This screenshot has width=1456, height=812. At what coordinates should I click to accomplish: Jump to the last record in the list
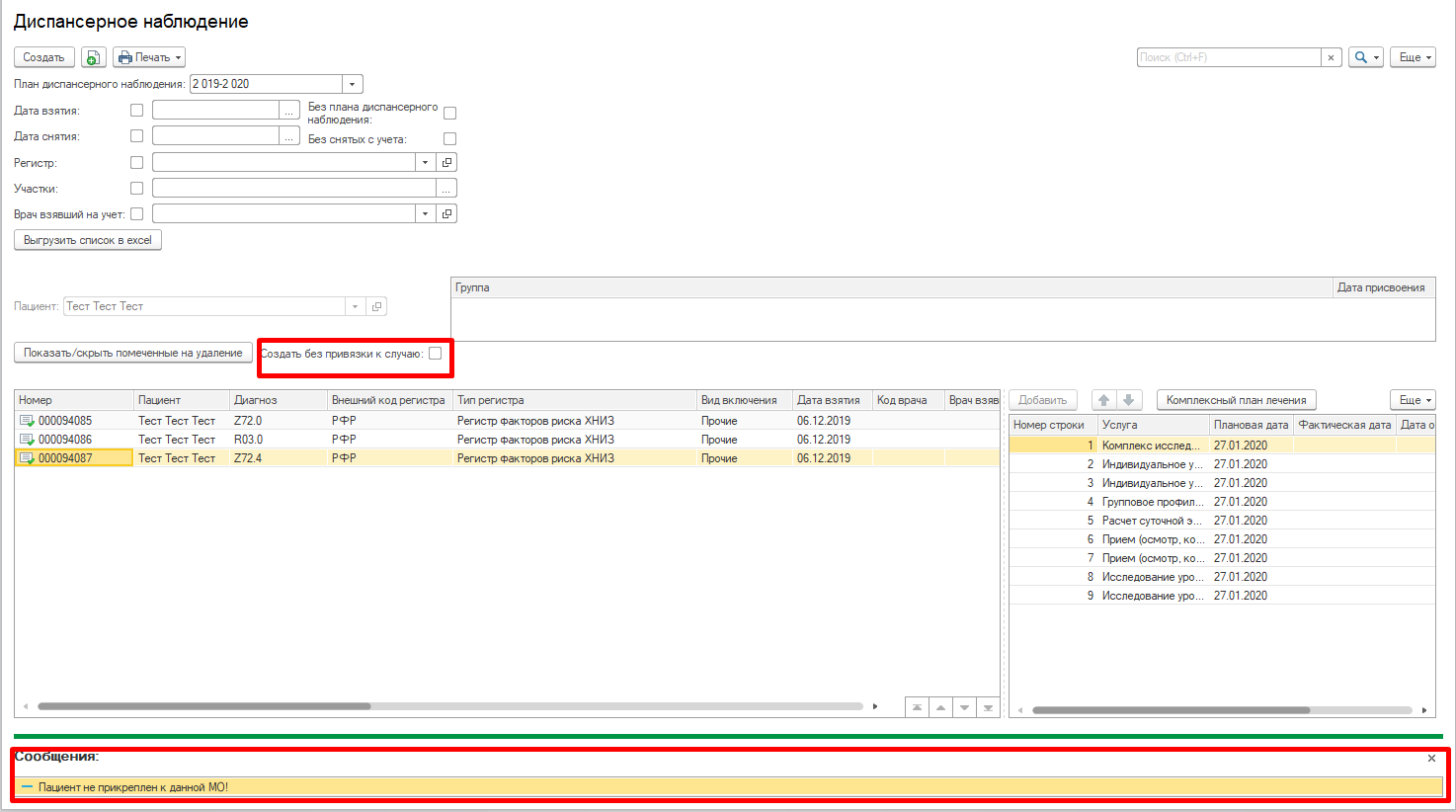988,707
